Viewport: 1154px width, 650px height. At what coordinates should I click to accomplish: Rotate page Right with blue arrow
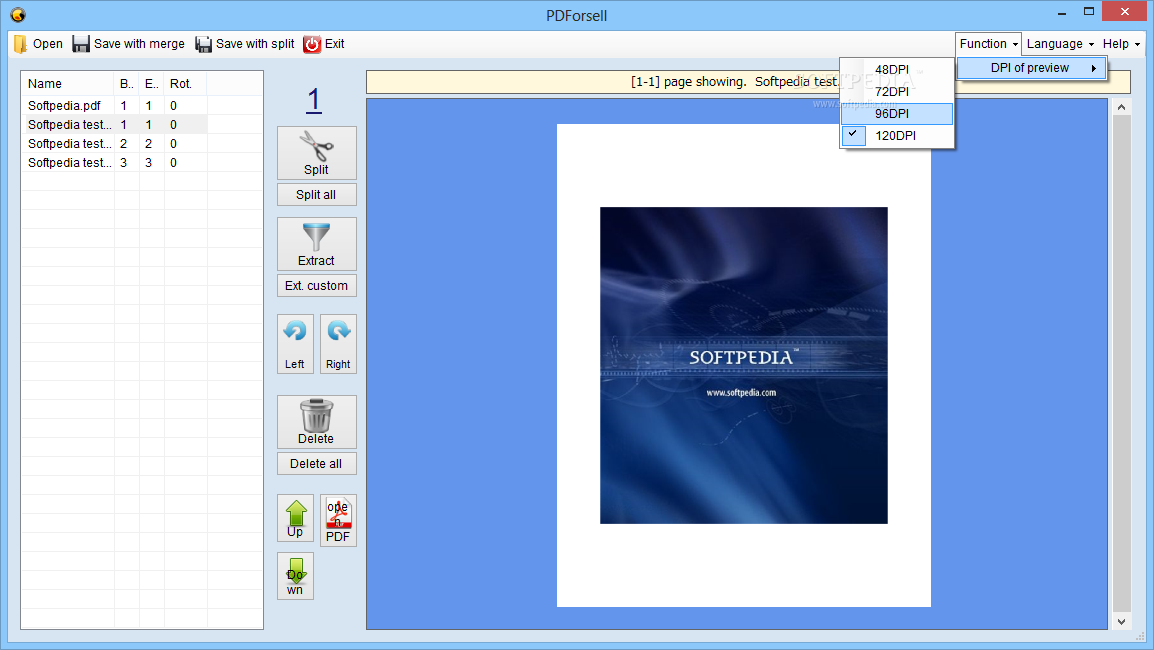pos(339,344)
